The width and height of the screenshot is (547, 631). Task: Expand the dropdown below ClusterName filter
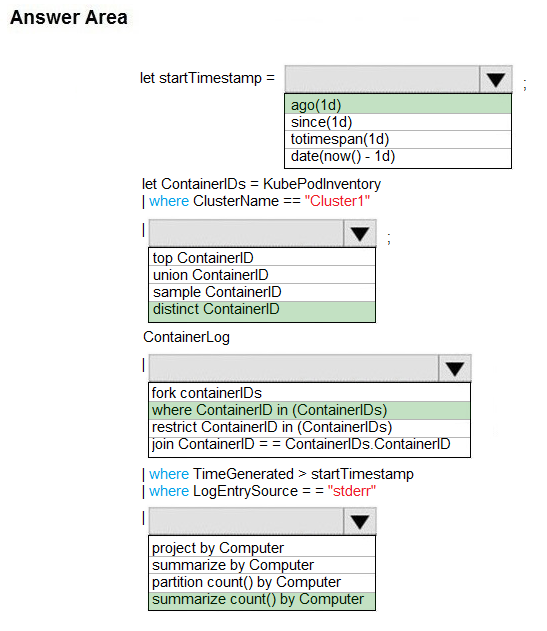pos(360,233)
